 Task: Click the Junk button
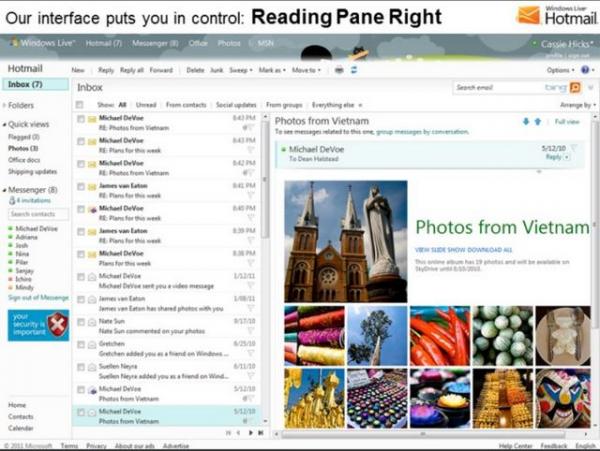coord(217,70)
